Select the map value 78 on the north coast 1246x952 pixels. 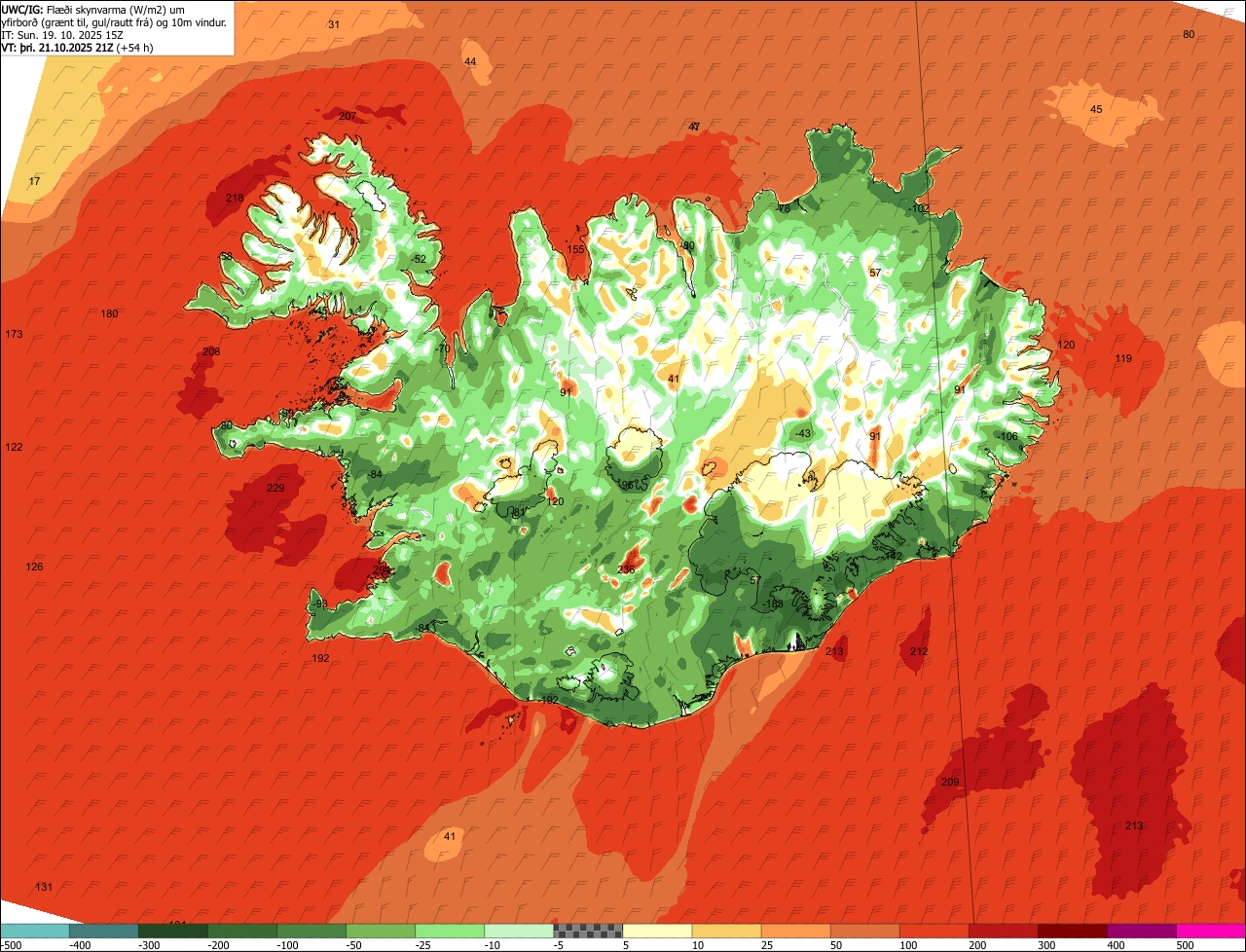click(784, 208)
